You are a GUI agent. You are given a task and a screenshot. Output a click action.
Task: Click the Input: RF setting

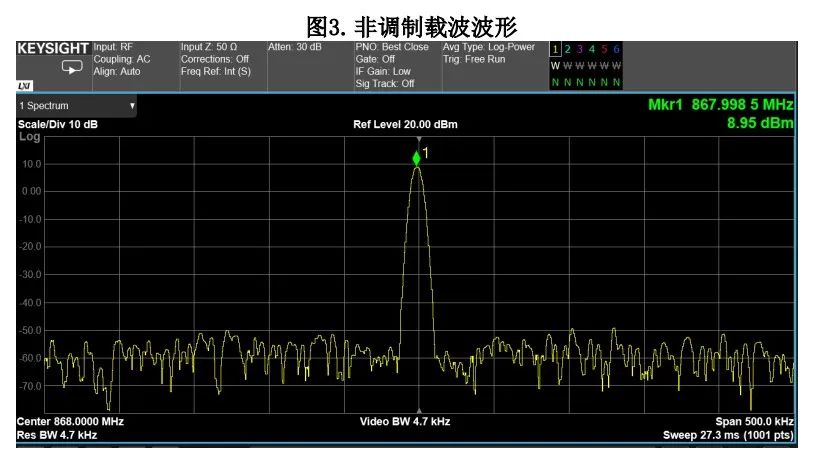coord(113,47)
